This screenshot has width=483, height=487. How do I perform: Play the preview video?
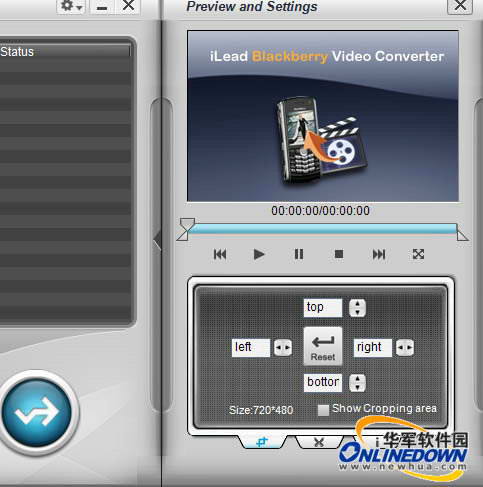pyautogui.click(x=259, y=254)
